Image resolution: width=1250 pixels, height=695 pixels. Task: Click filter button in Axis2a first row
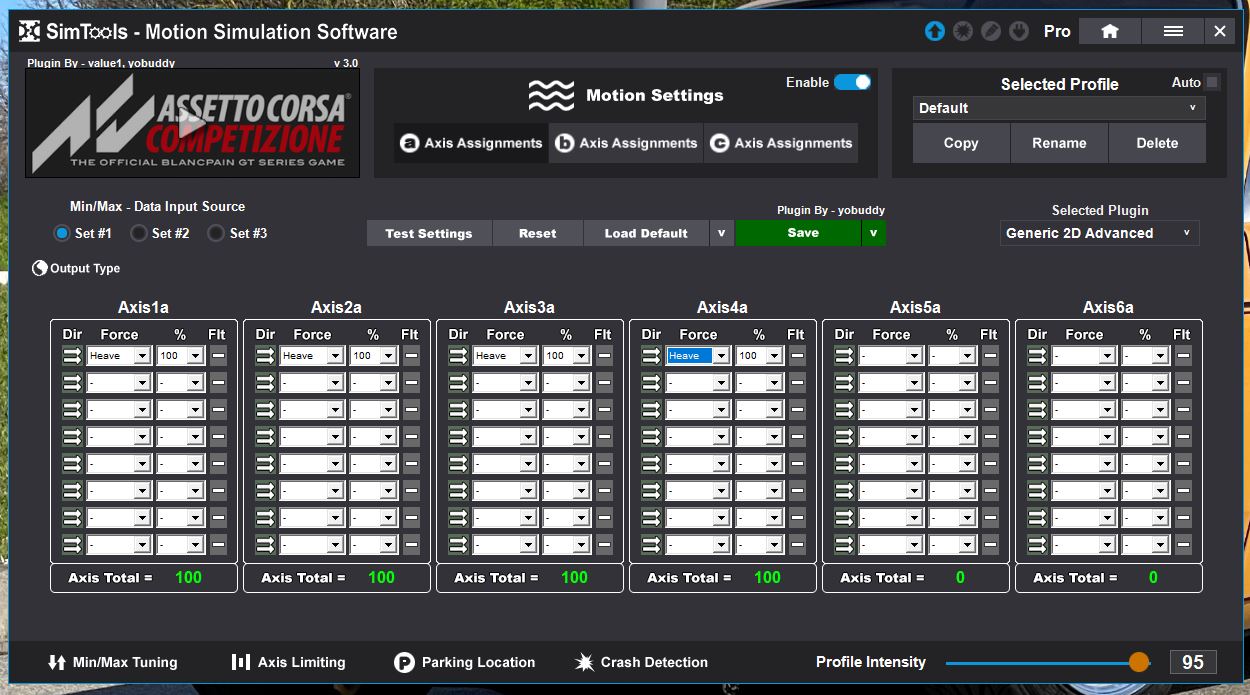[x=411, y=355]
